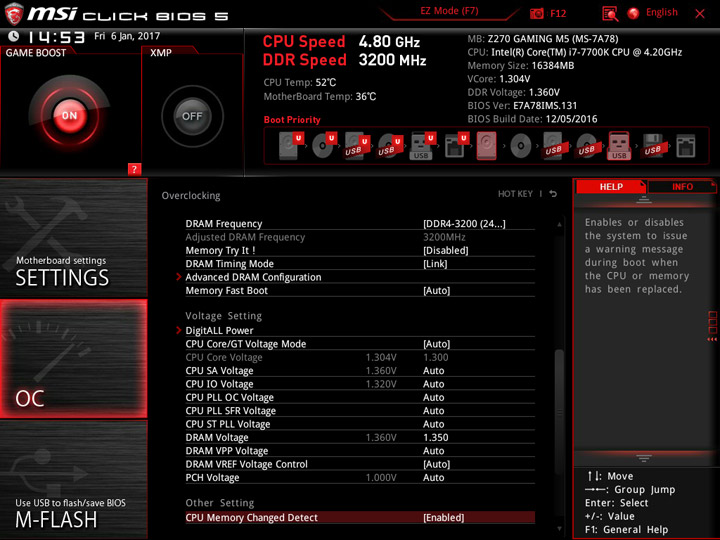Screen dimensions: 720x540
Task: Click the Boot Priority heading
Action: click(292, 119)
